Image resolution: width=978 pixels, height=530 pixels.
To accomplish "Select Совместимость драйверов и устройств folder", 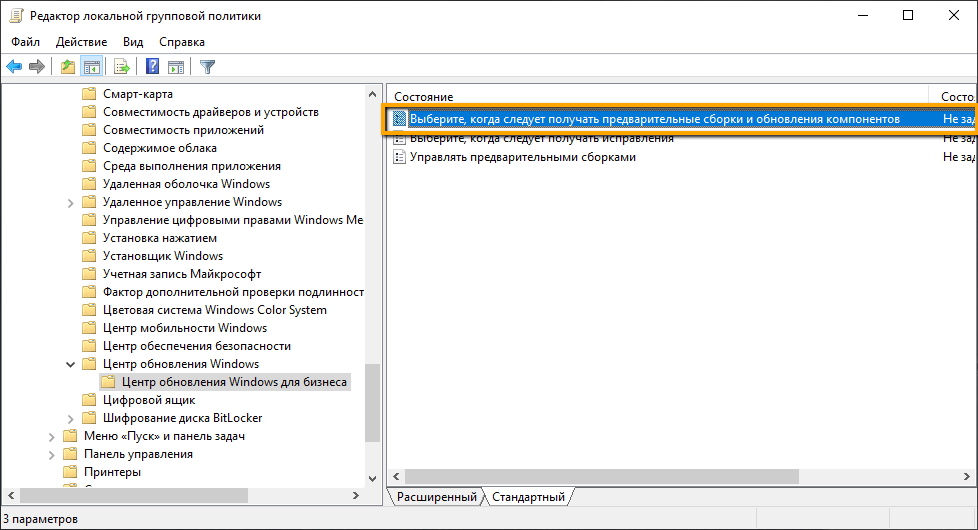I will click(x=211, y=112).
